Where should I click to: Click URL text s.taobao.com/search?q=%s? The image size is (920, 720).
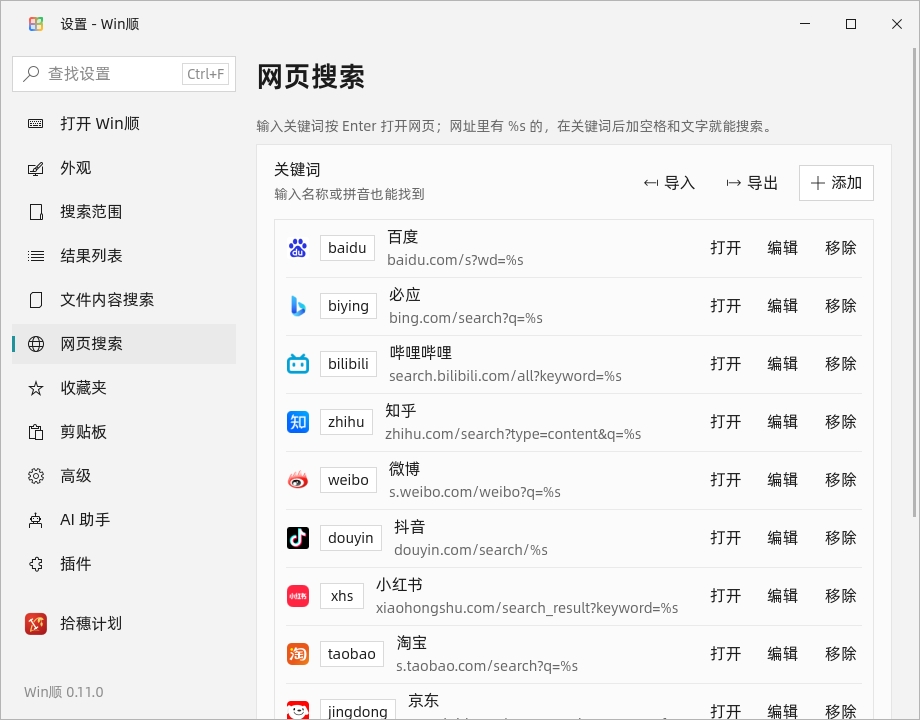tap(487, 666)
